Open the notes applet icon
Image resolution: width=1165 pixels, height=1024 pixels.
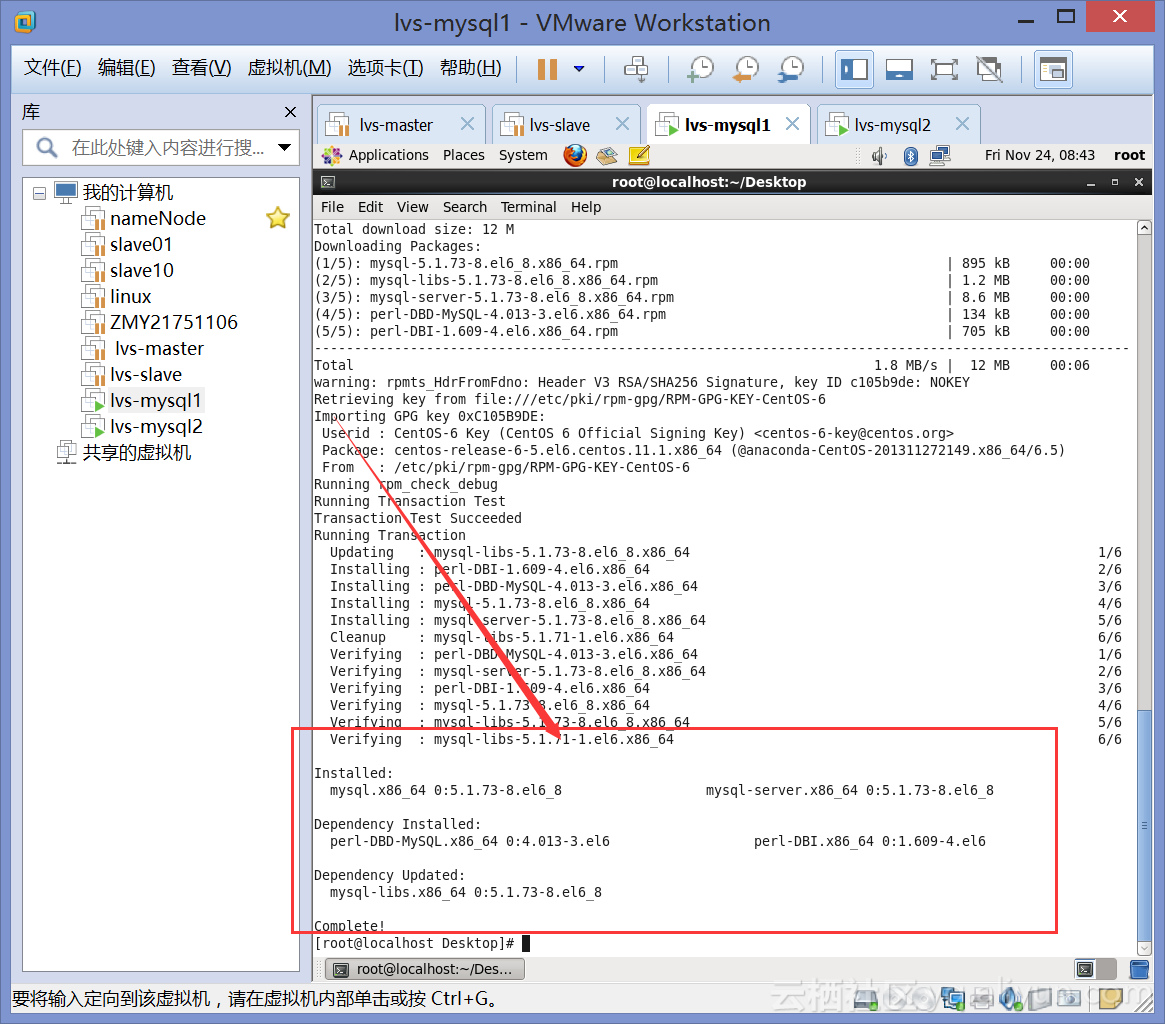[x=639, y=155]
